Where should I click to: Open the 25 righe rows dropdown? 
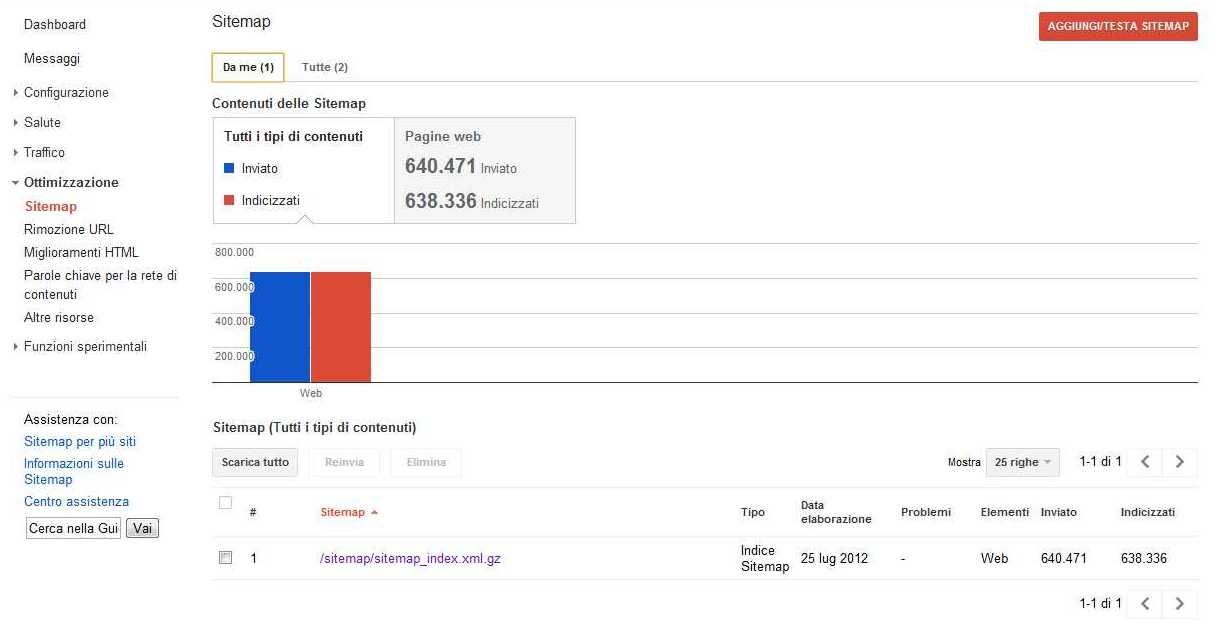(1022, 462)
